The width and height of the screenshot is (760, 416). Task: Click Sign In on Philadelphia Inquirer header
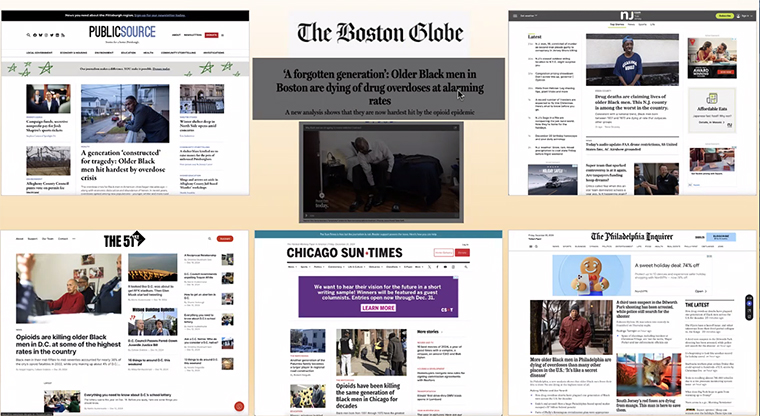[x=699, y=237]
